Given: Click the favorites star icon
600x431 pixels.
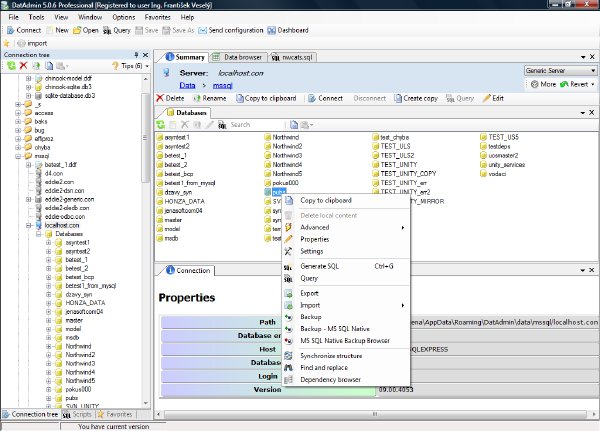Looking at the screenshot, I should coord(7,43).
